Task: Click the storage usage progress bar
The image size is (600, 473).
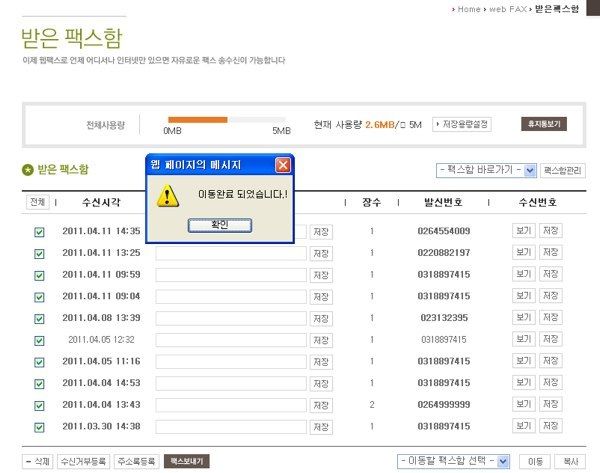Action: [x=227, y=120]
